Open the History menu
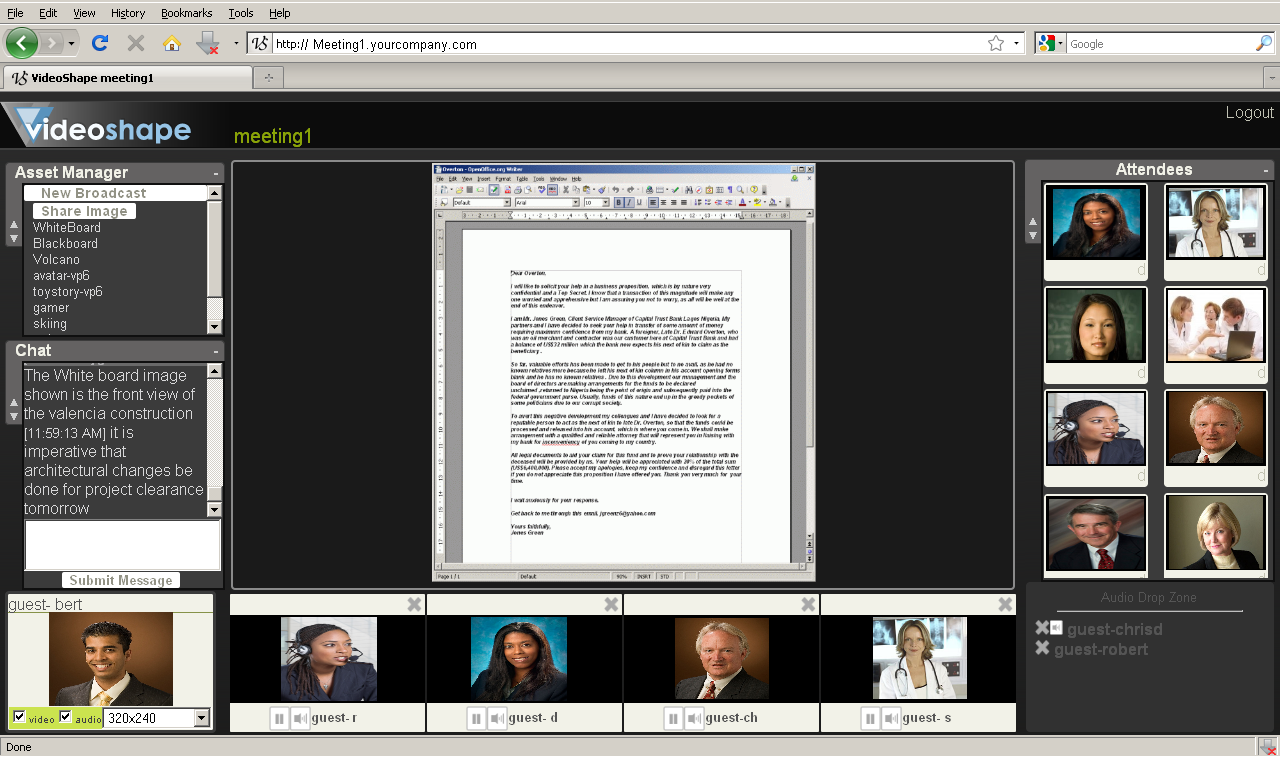Screen dimensions: 1280x757 click(128, 13)
